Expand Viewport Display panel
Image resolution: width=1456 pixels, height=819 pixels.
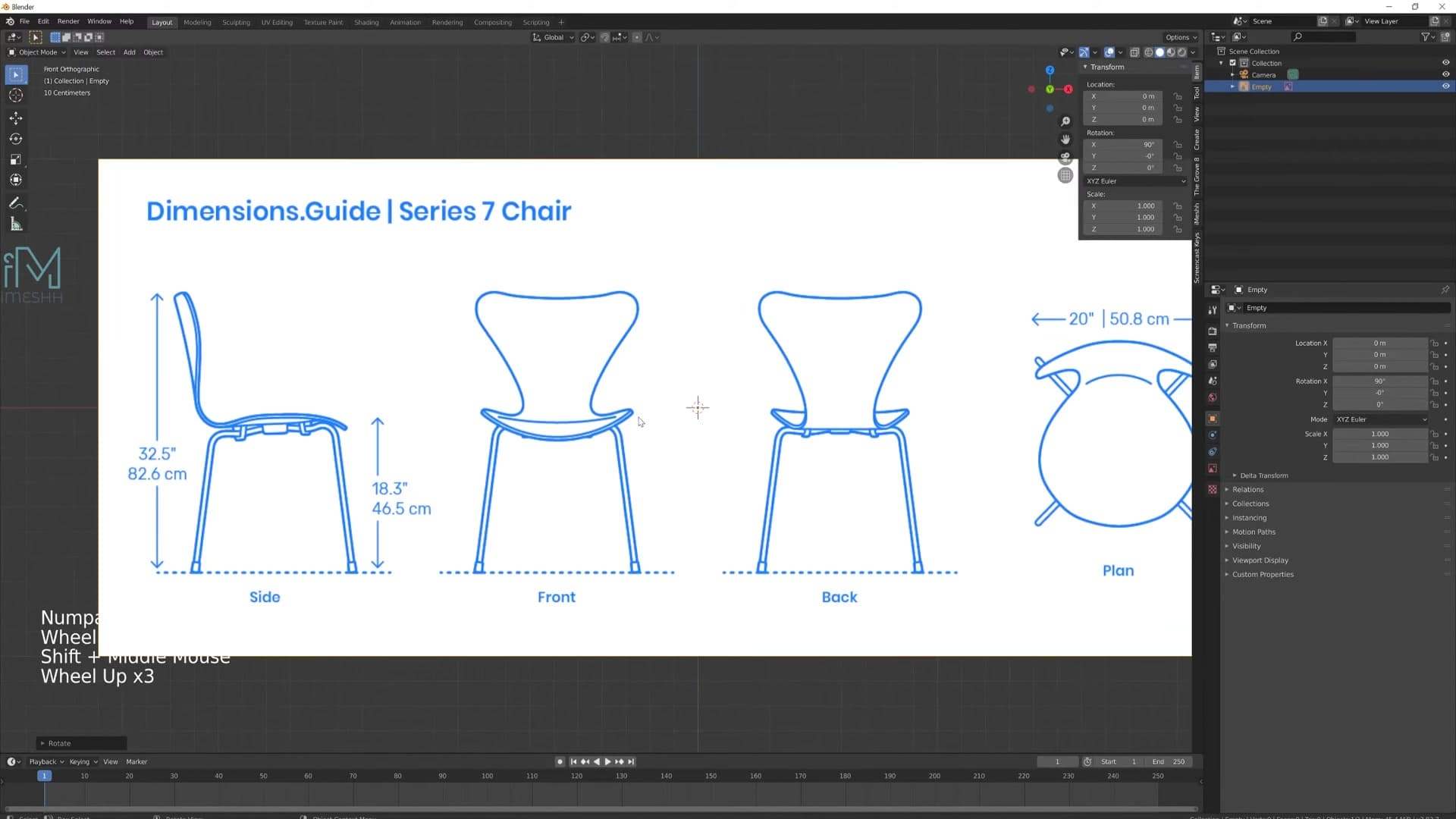point(1260,560)
